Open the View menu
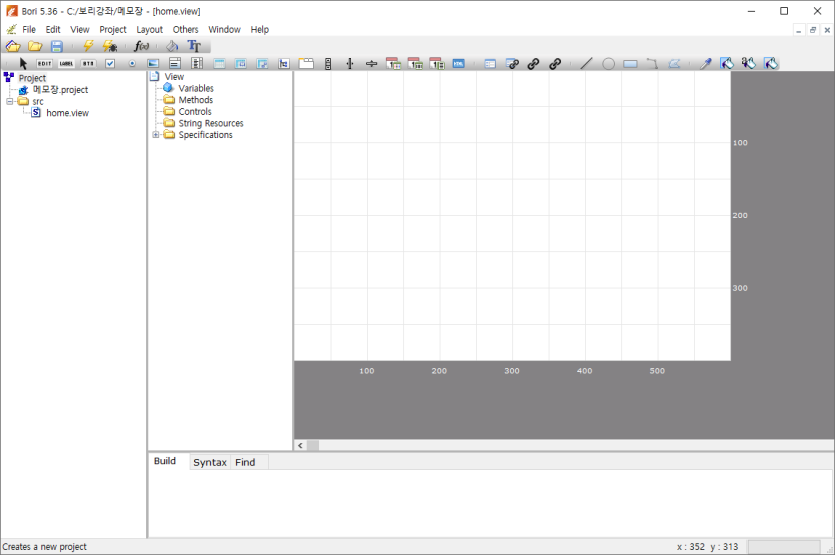Image resolution: width=835 pixels, height=555 pixels. coord(80,30)
